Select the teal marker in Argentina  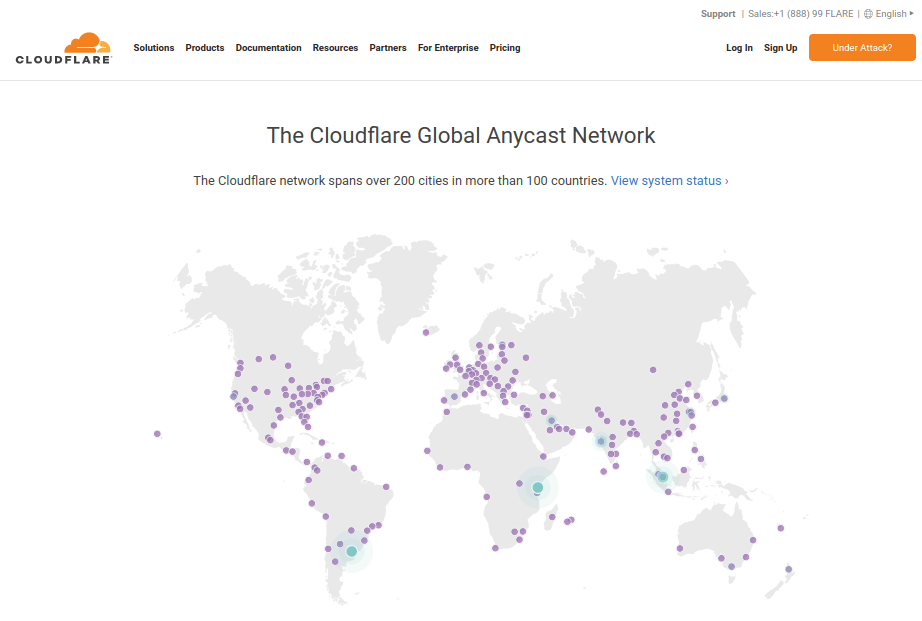pos(352,552)
